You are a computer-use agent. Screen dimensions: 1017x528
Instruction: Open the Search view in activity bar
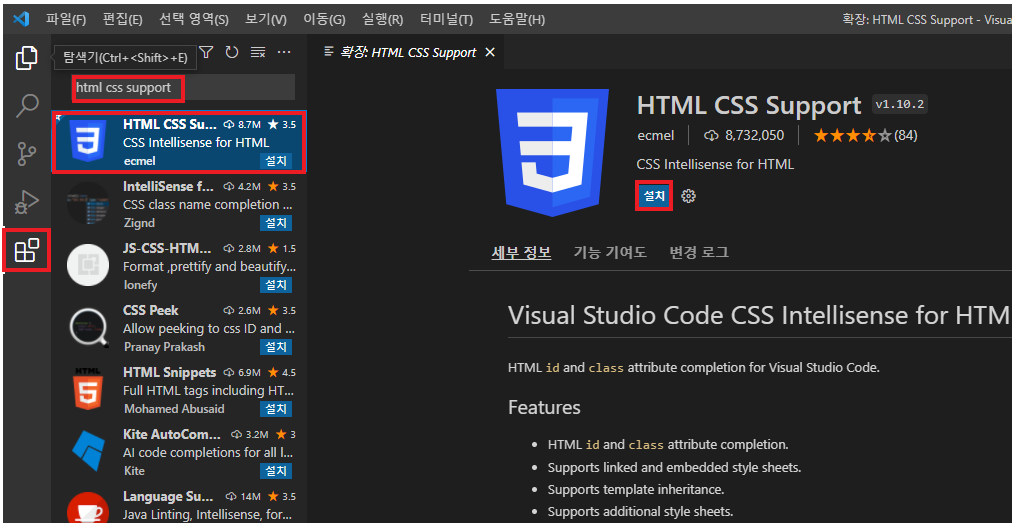[27, 106]
